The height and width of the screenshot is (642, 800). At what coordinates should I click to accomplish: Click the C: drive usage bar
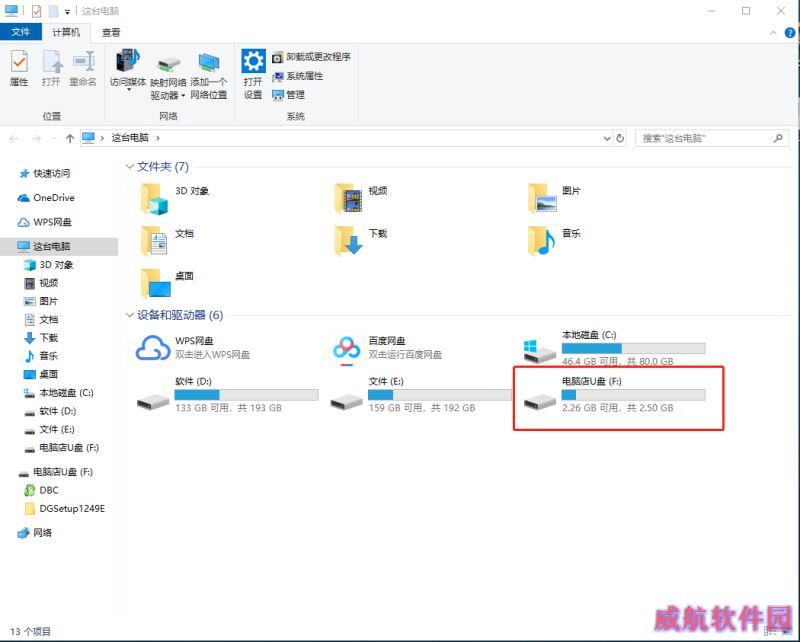[x=634, y=349]
